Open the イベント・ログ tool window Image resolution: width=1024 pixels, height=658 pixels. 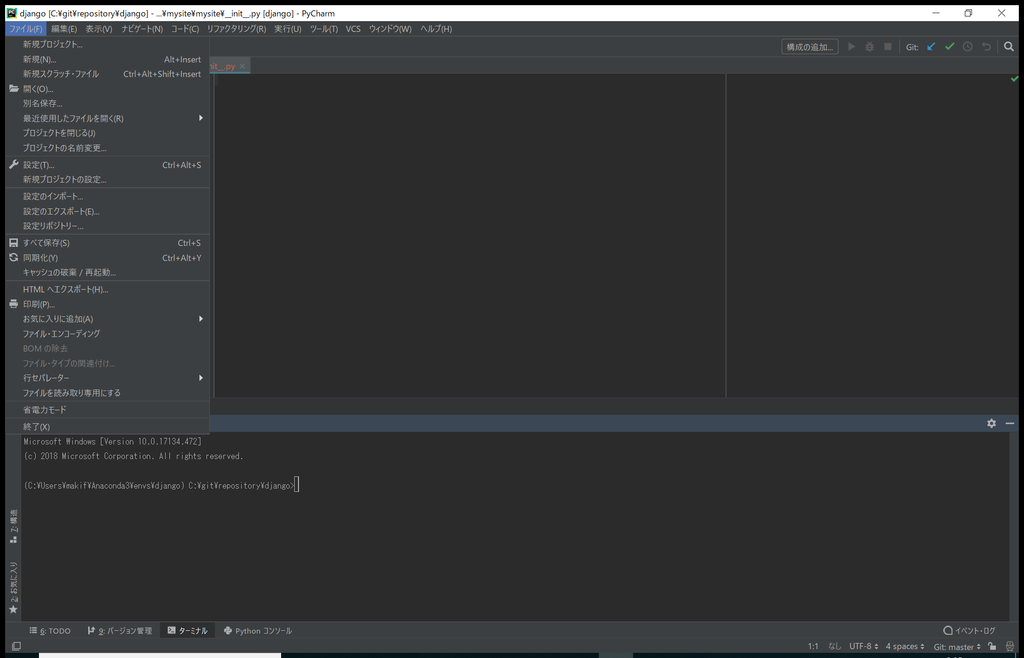point(969,631)
